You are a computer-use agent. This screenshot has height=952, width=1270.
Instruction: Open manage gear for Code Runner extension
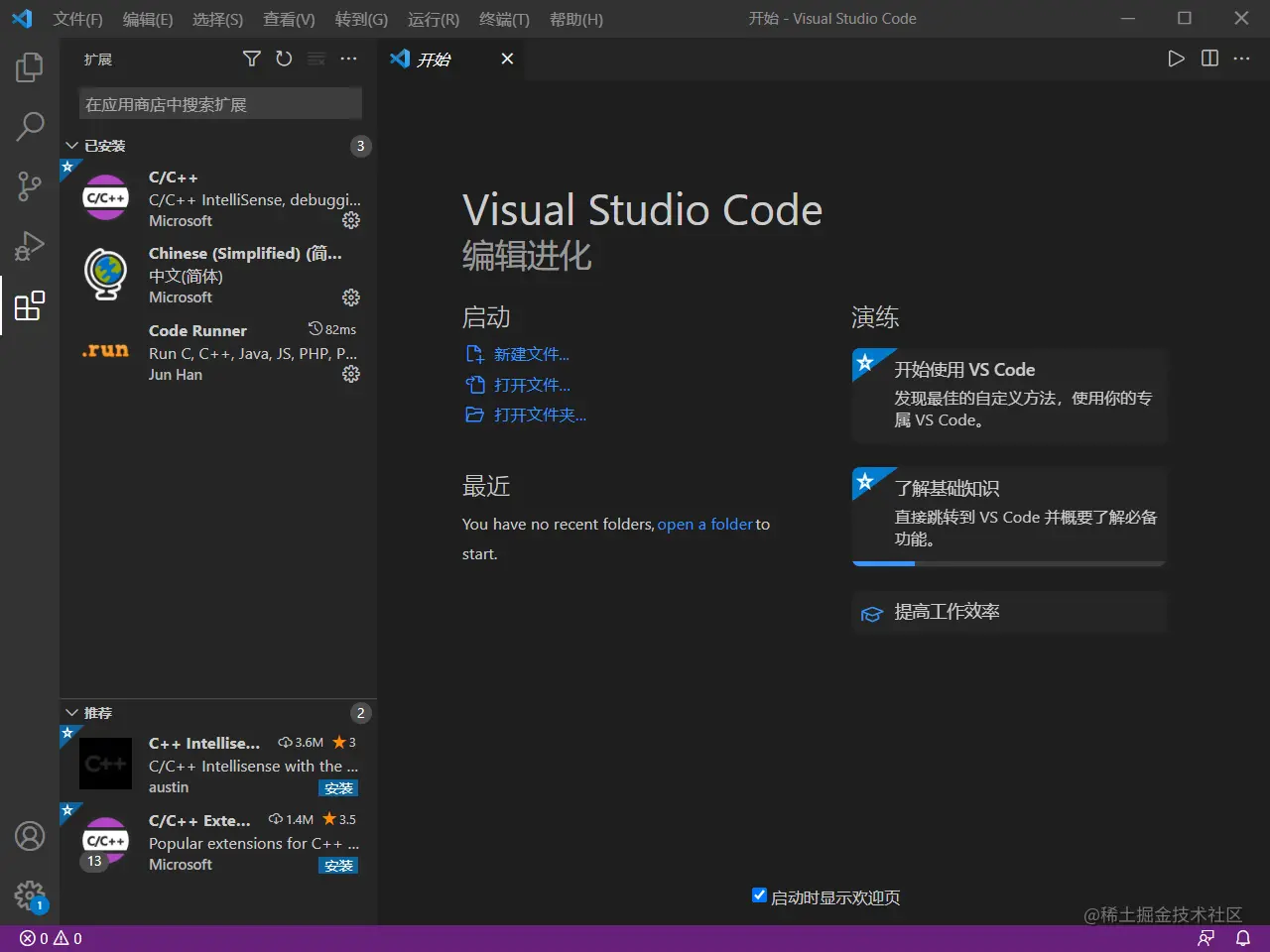[351, 374]
